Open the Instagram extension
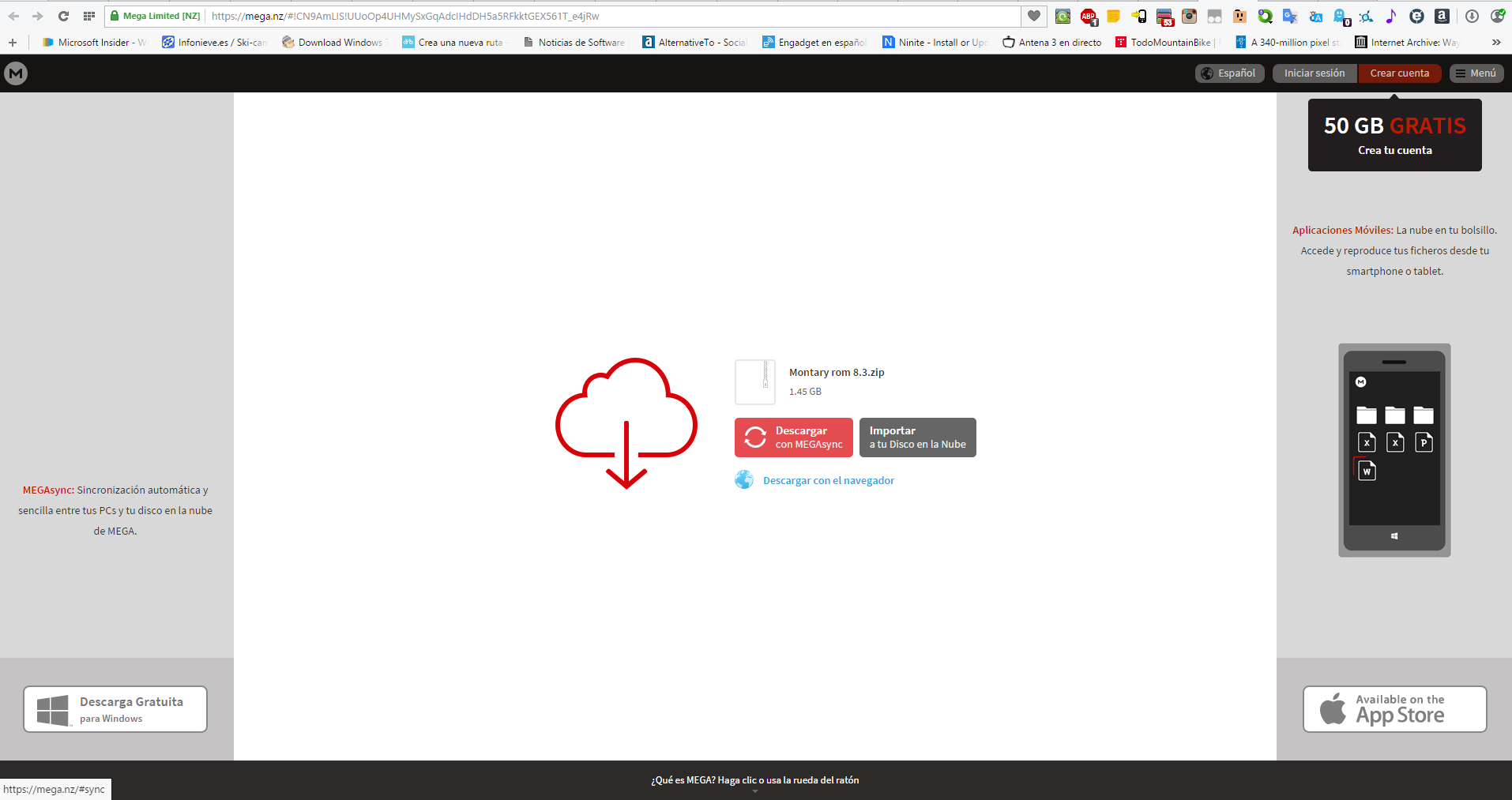1512x800 pixels. click(1190, 16)
